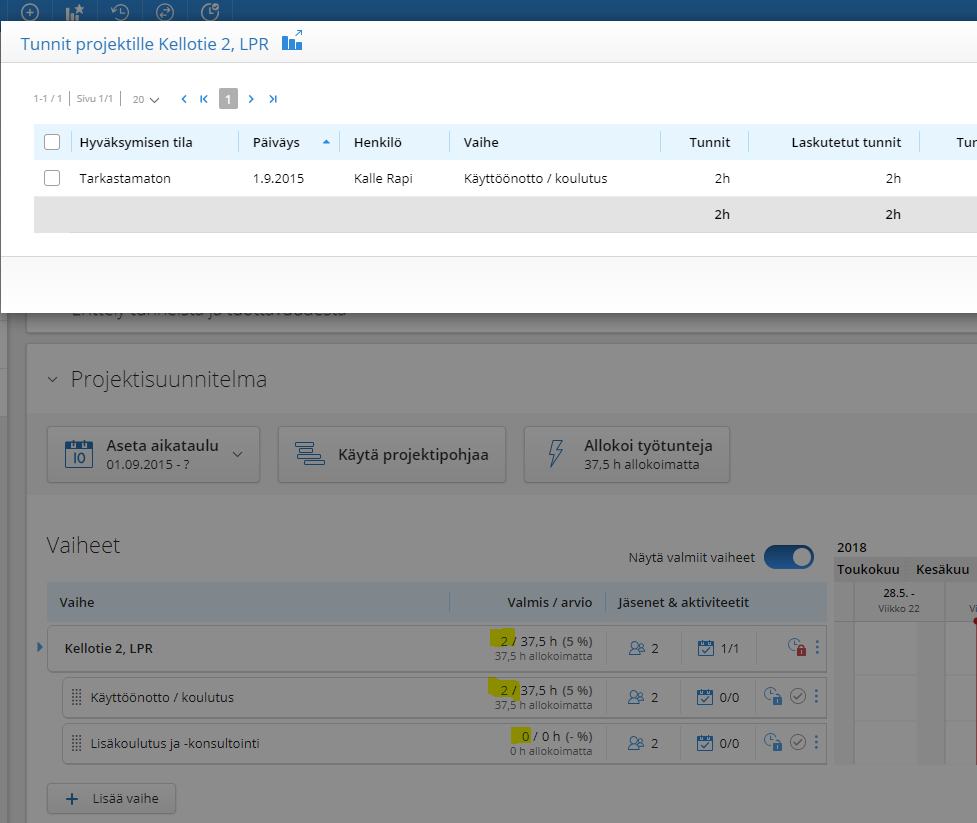The width and height of the screenshot is (977, 823).
Task: Grab the handle of Lisäkoulutus ja -konsultointi row
Action: coord(77,743)
